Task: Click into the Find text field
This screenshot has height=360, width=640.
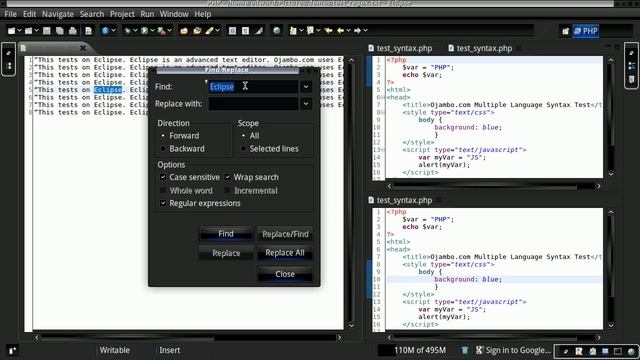Action: [253, 87]
